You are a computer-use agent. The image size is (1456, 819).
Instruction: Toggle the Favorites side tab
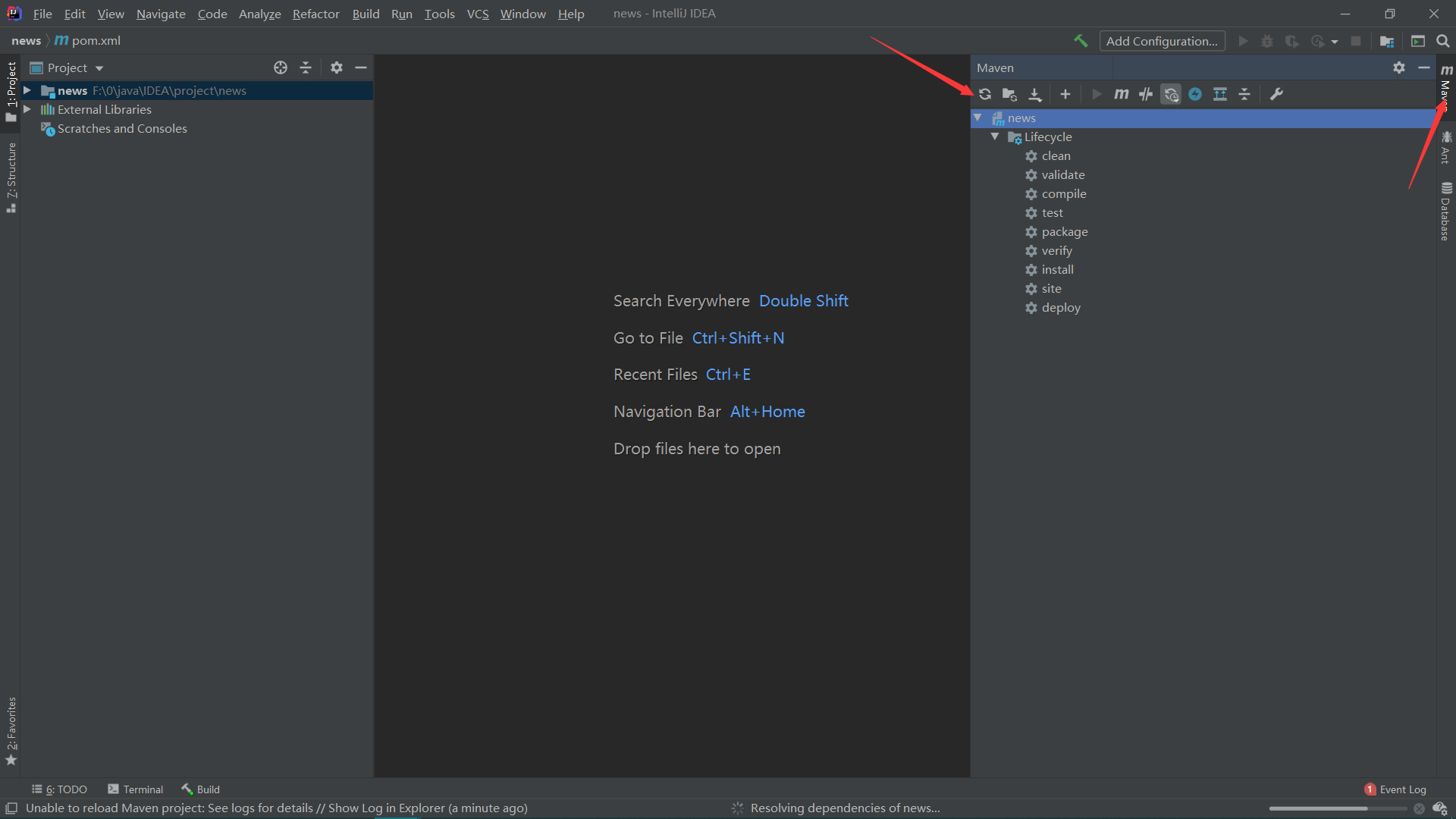[x=11, y=731]
